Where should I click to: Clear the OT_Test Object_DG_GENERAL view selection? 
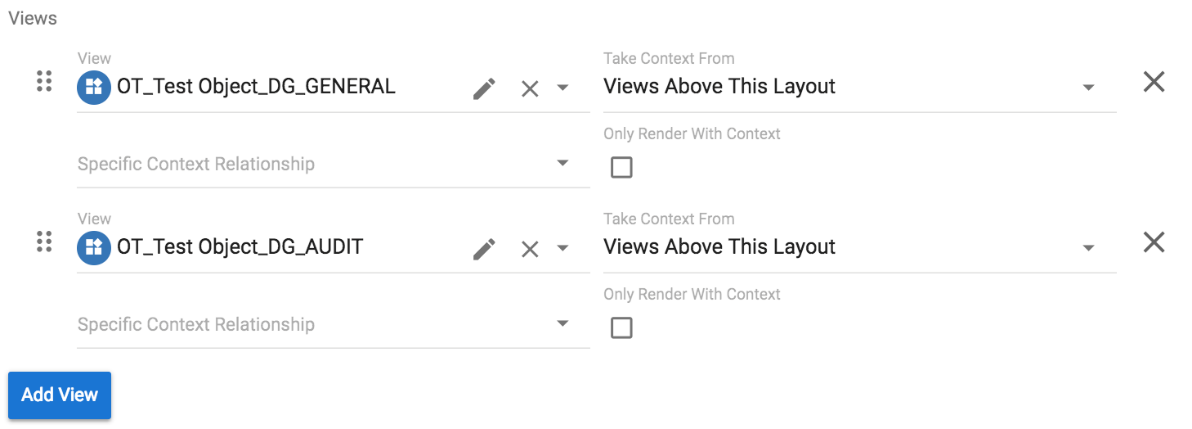[530, 88]
